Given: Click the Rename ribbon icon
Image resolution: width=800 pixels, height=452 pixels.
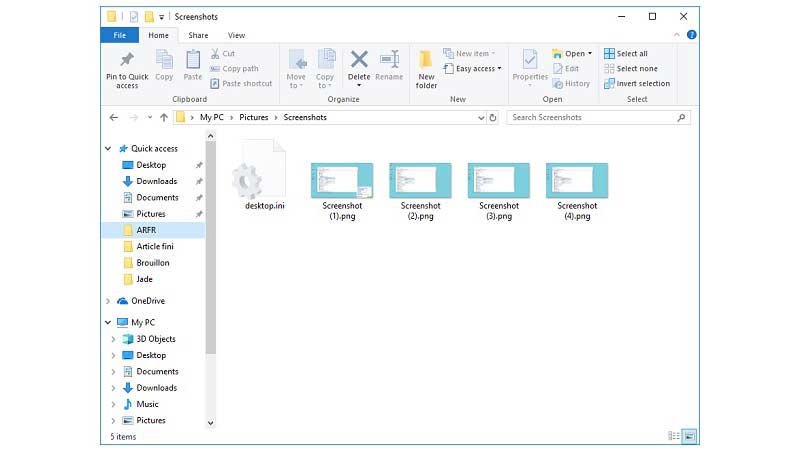Looking at the screenshot, I should click(x=389, y=61).
